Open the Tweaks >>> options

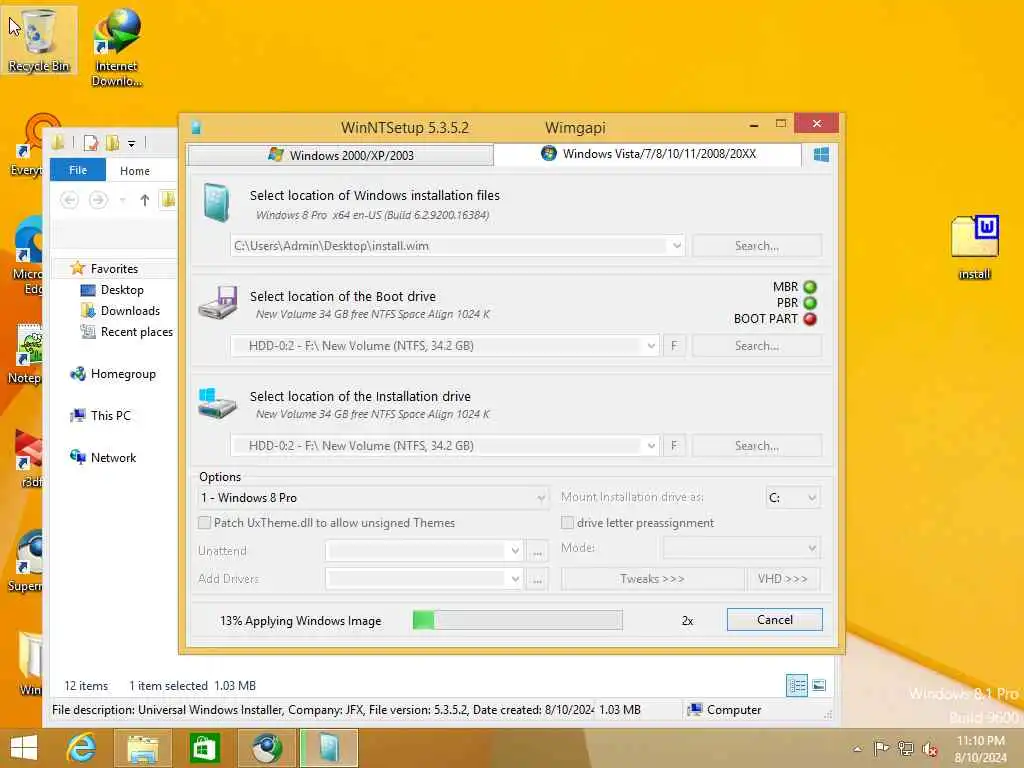652,579
